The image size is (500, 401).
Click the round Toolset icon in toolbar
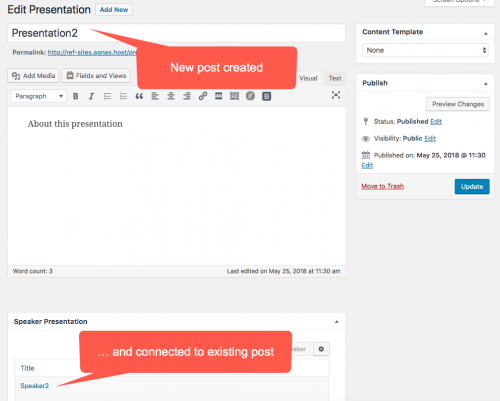pos(250,96)
